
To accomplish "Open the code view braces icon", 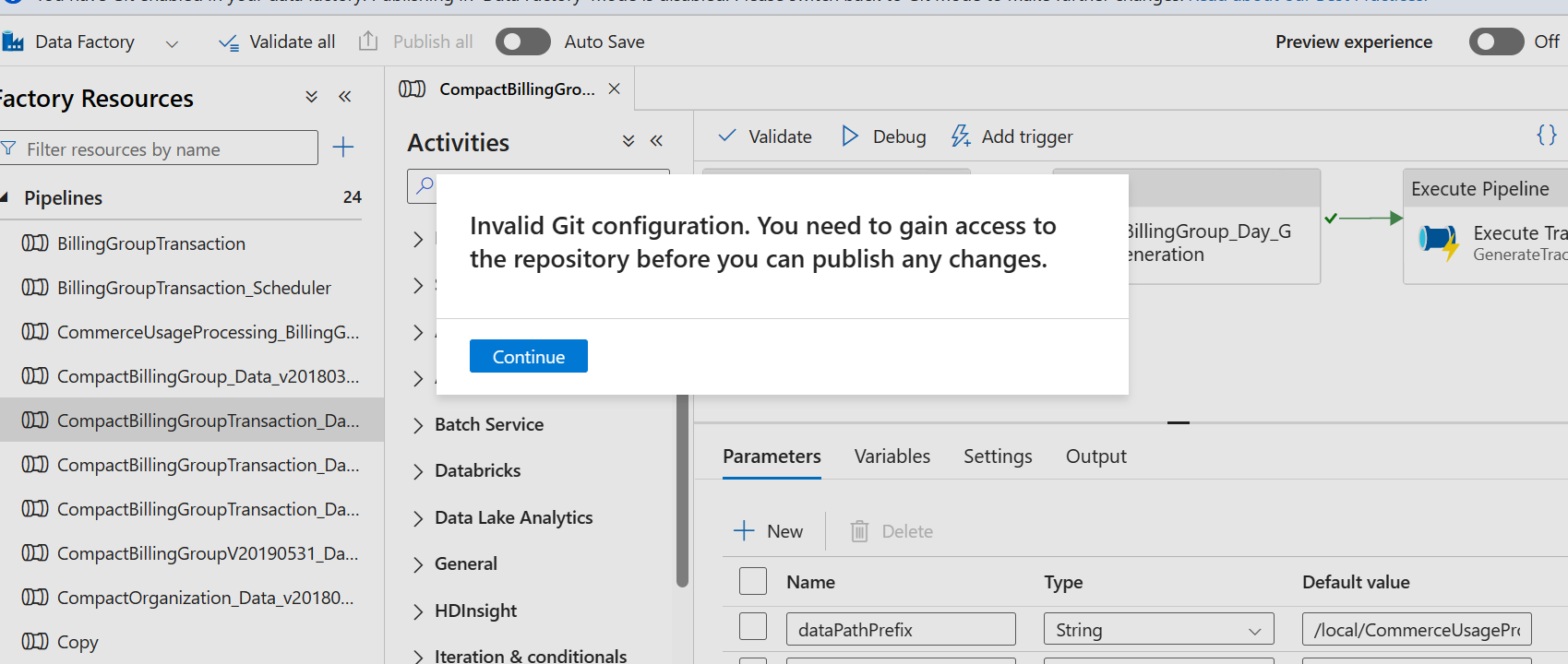I will click(x=1547, y=135).
